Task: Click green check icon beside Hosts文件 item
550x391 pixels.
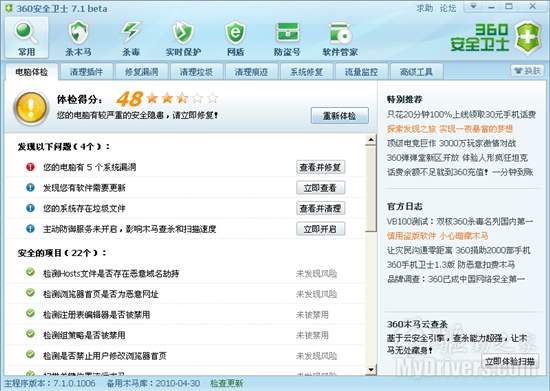Action: coord(31,272)
